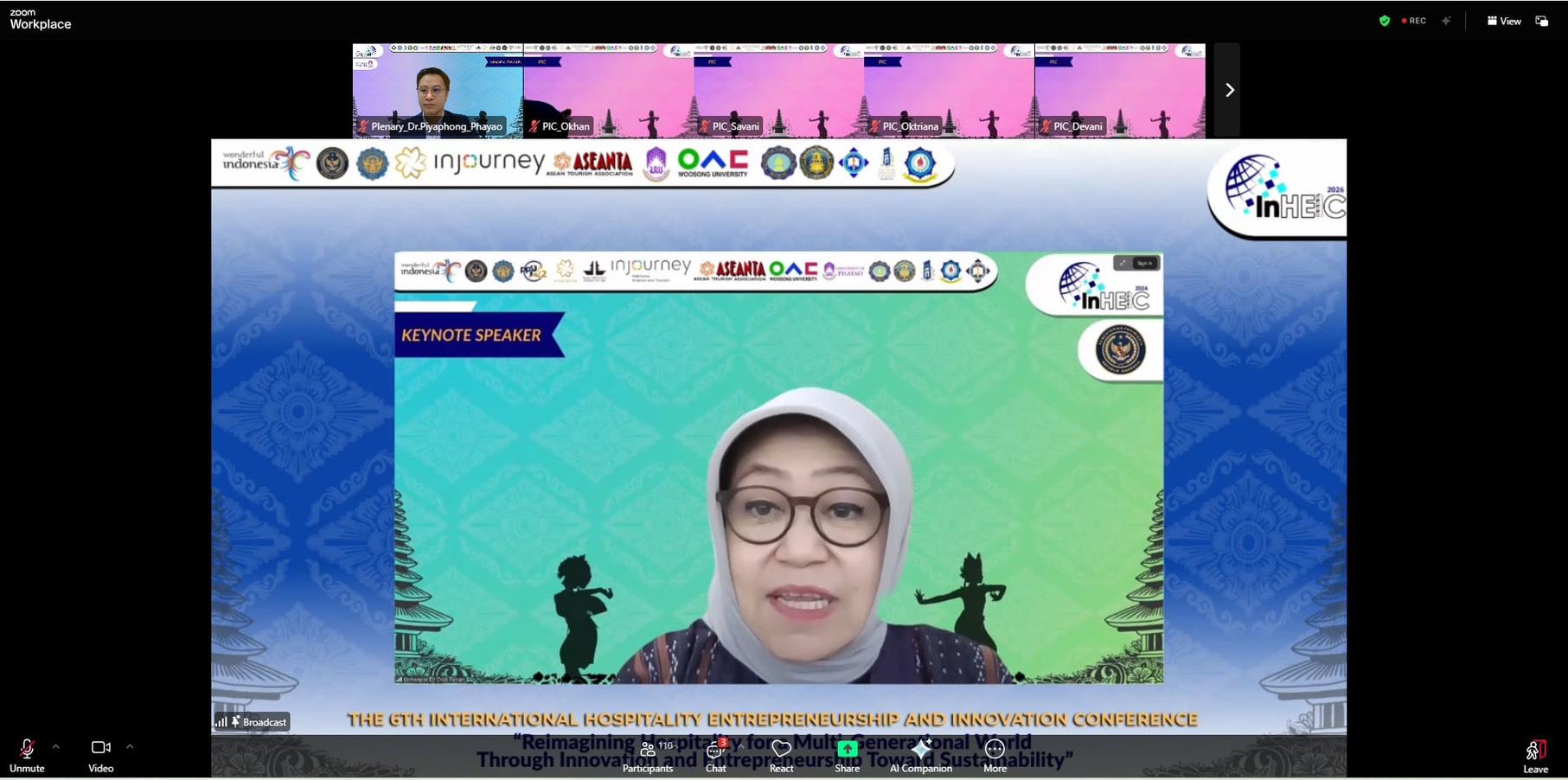Click the Zoom Workplace logo

pyautogui.click(x=40, y=19)
